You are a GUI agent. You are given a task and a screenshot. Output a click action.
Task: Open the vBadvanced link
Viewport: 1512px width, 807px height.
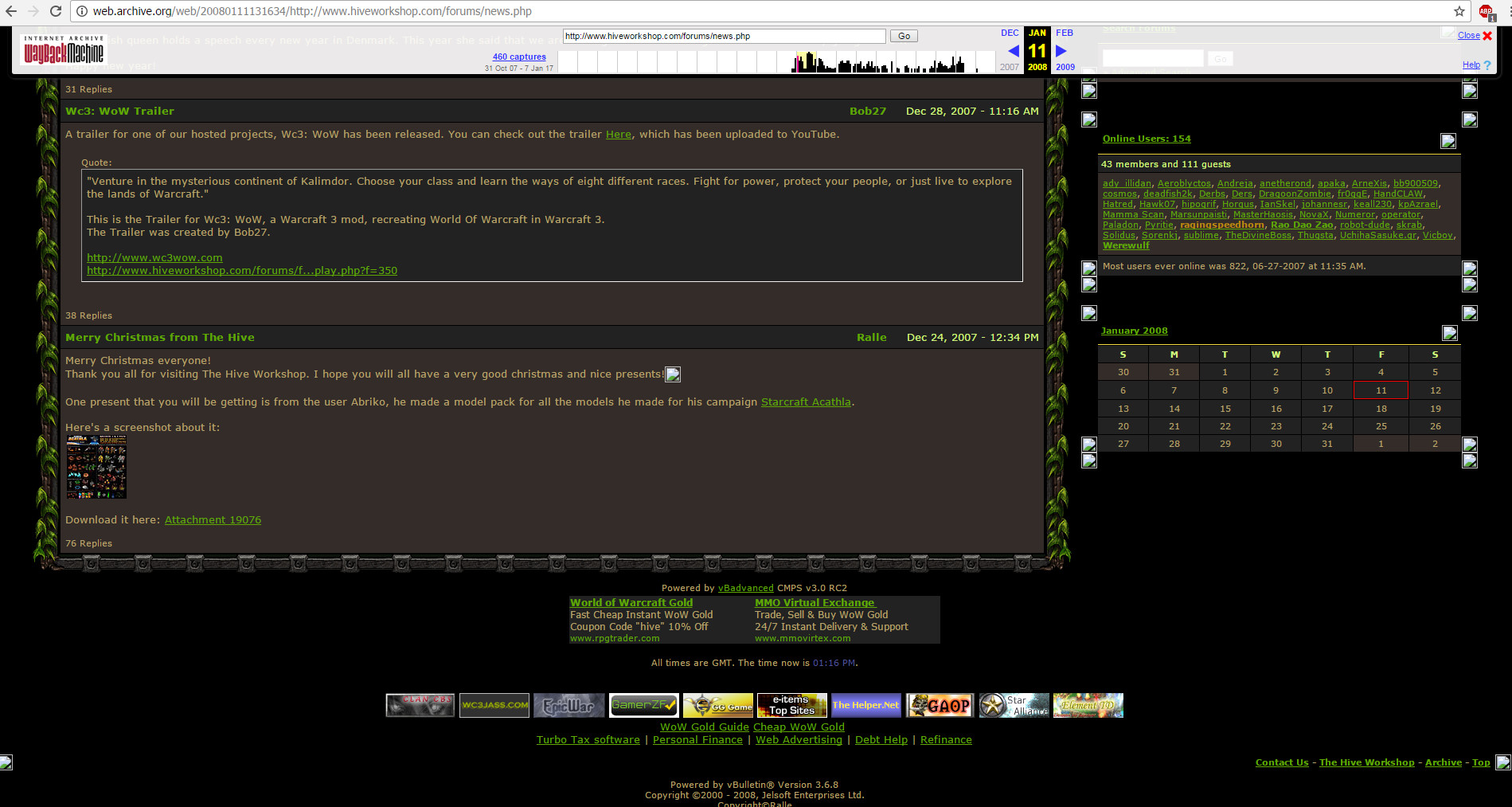point(745,589)
